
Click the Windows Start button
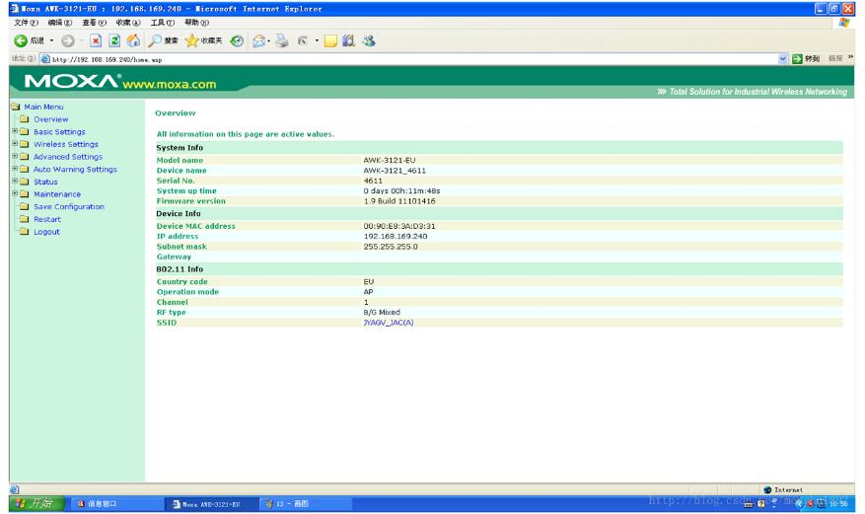(37, 504)
